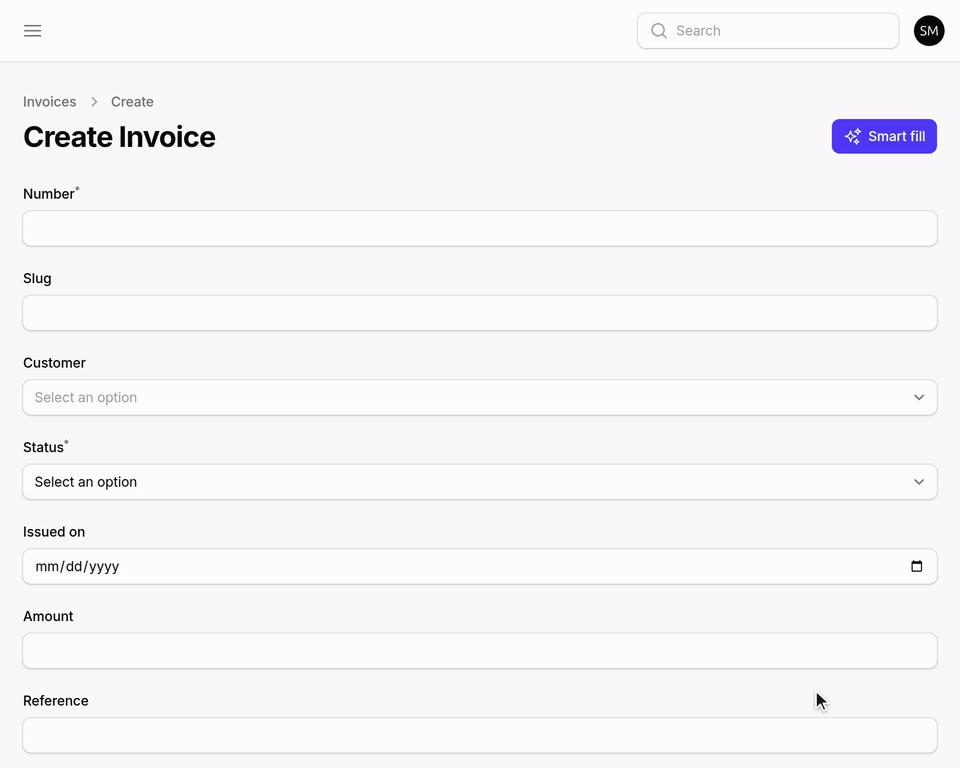Click into the Slug field
Image resolution: width=960 pixels, height=768 pixels.
click(x=480, y=313)
